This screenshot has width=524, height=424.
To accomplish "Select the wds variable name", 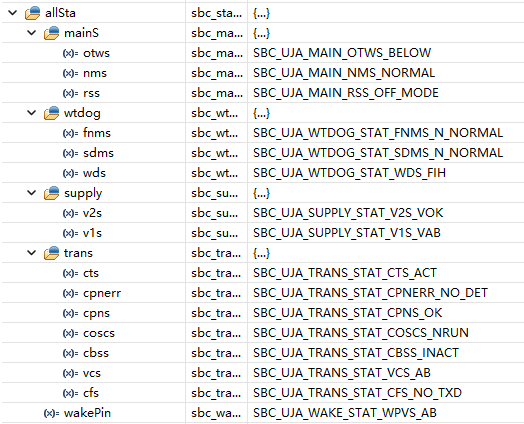I will coord(95,173).
